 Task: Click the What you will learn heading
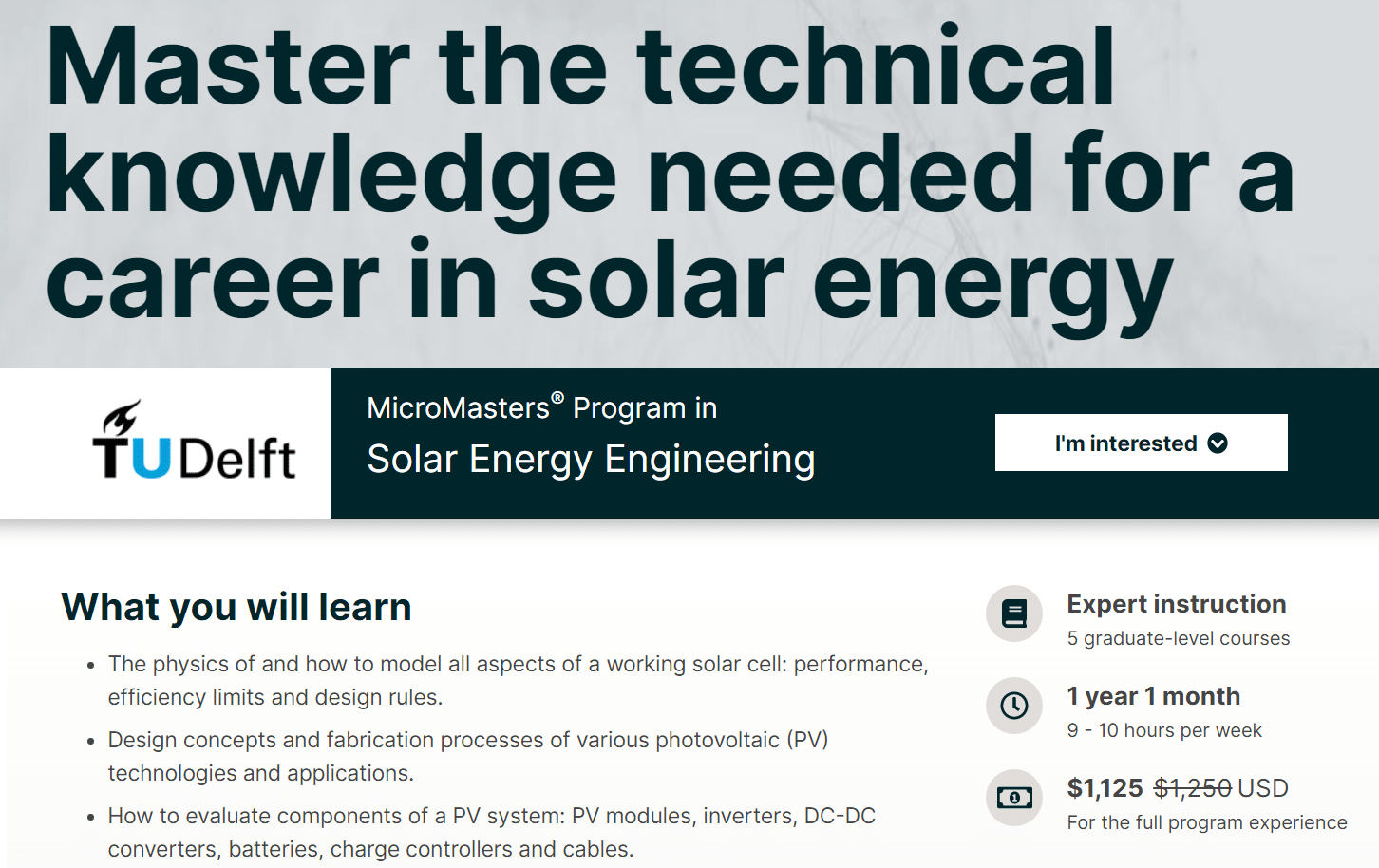coord(236,607)
